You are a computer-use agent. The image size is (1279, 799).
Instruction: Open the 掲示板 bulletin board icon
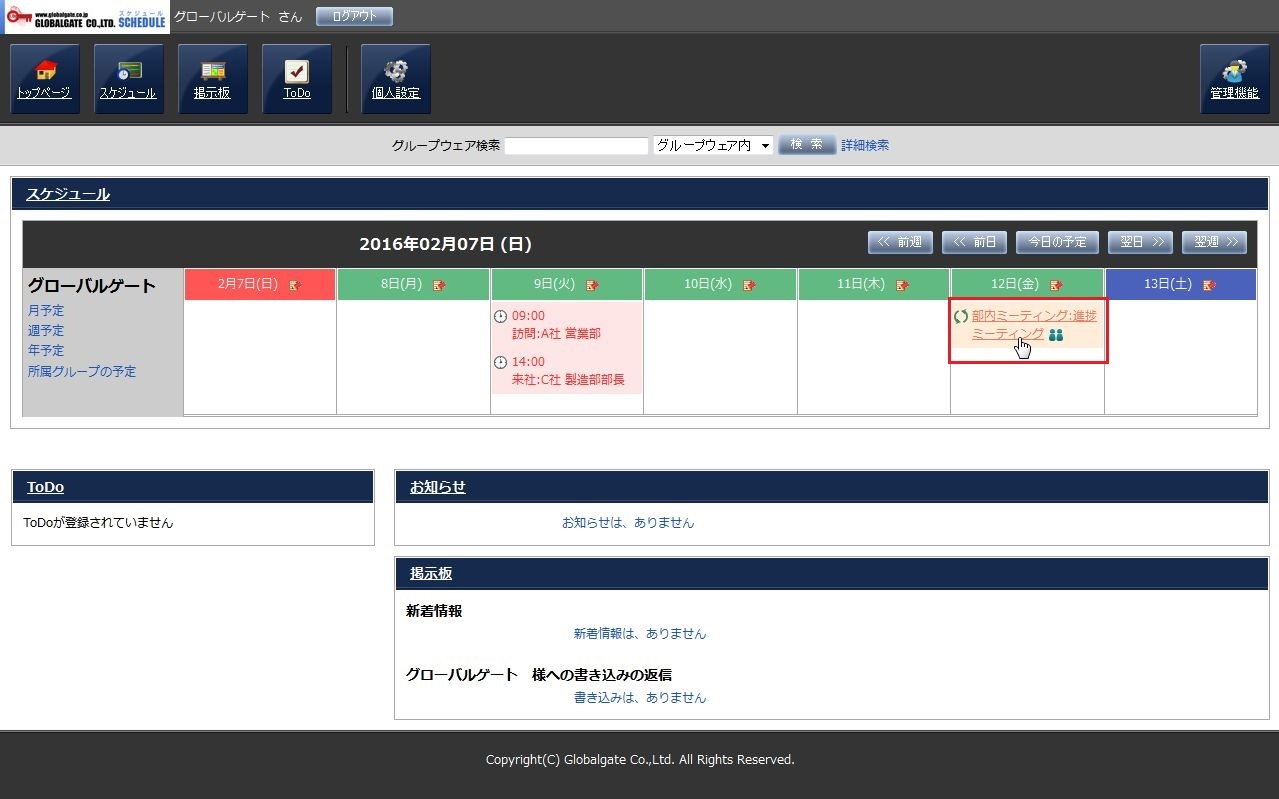[x=213, y=79]
